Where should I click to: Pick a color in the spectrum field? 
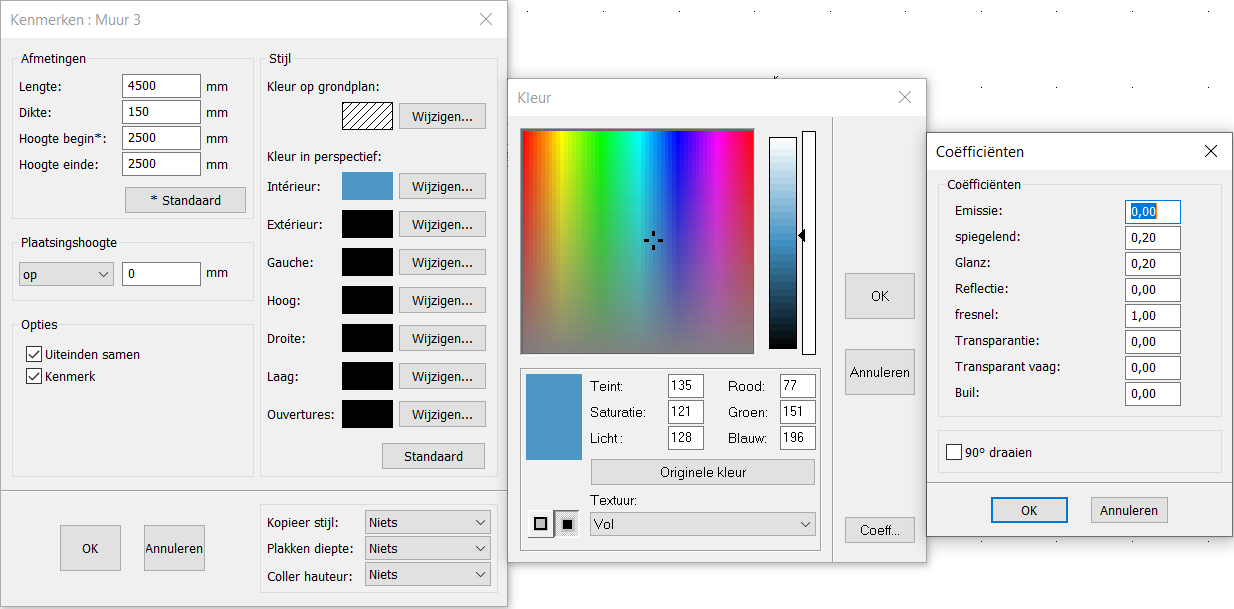click(x=637, y=241)
